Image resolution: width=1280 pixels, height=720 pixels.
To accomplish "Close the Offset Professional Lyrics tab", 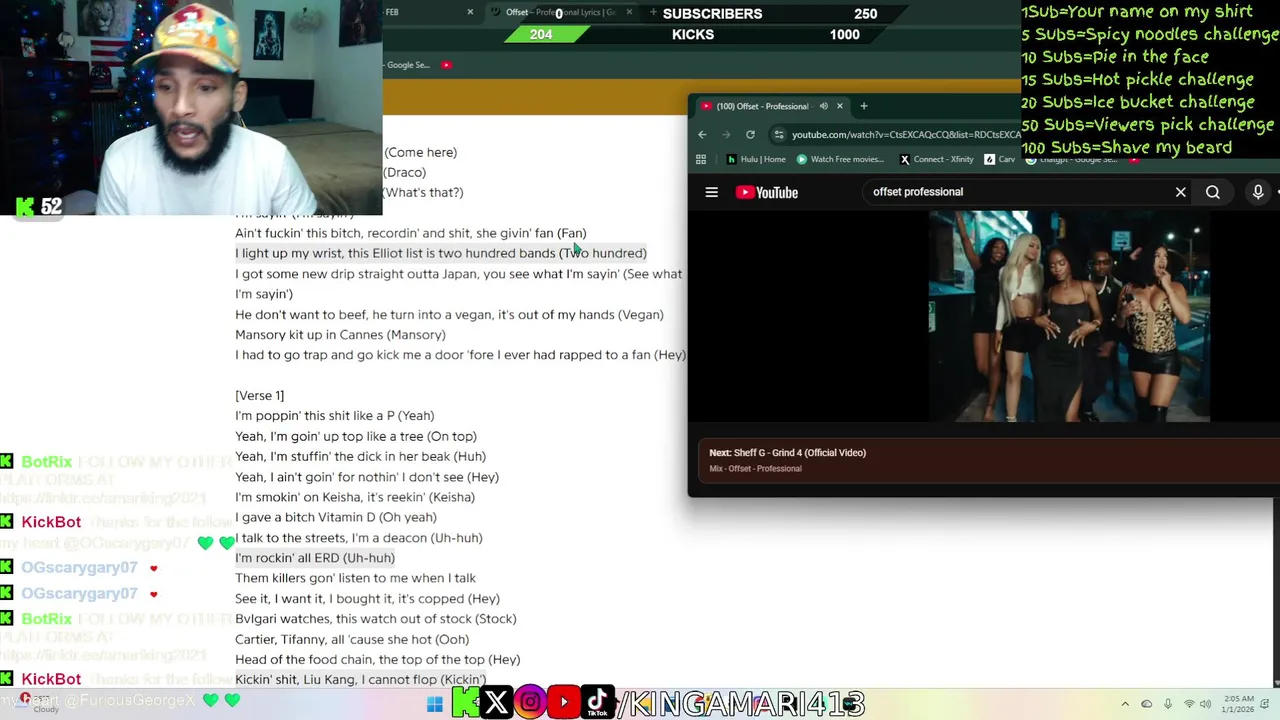I will 629,12.
